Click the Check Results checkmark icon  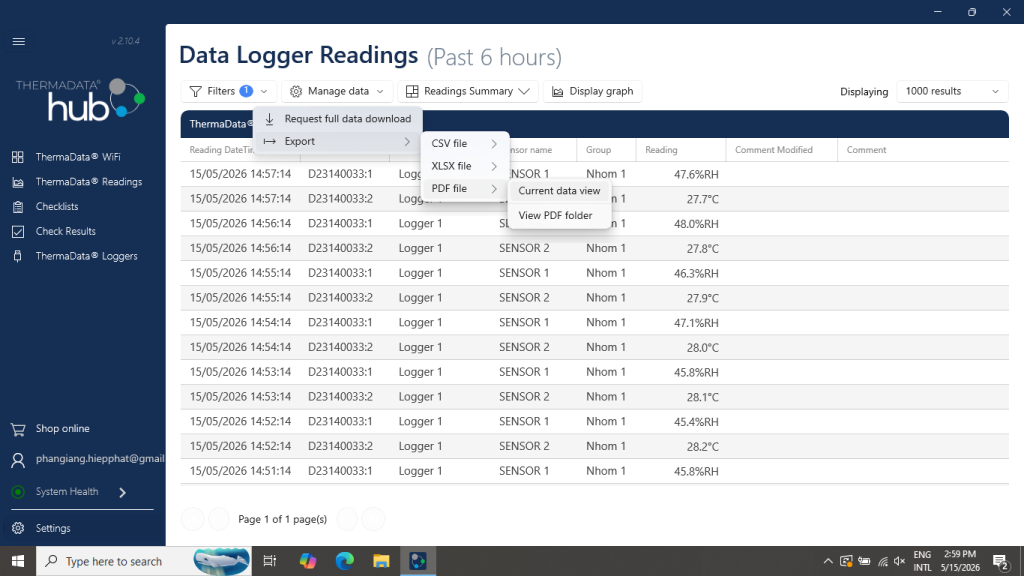(18, 231)
